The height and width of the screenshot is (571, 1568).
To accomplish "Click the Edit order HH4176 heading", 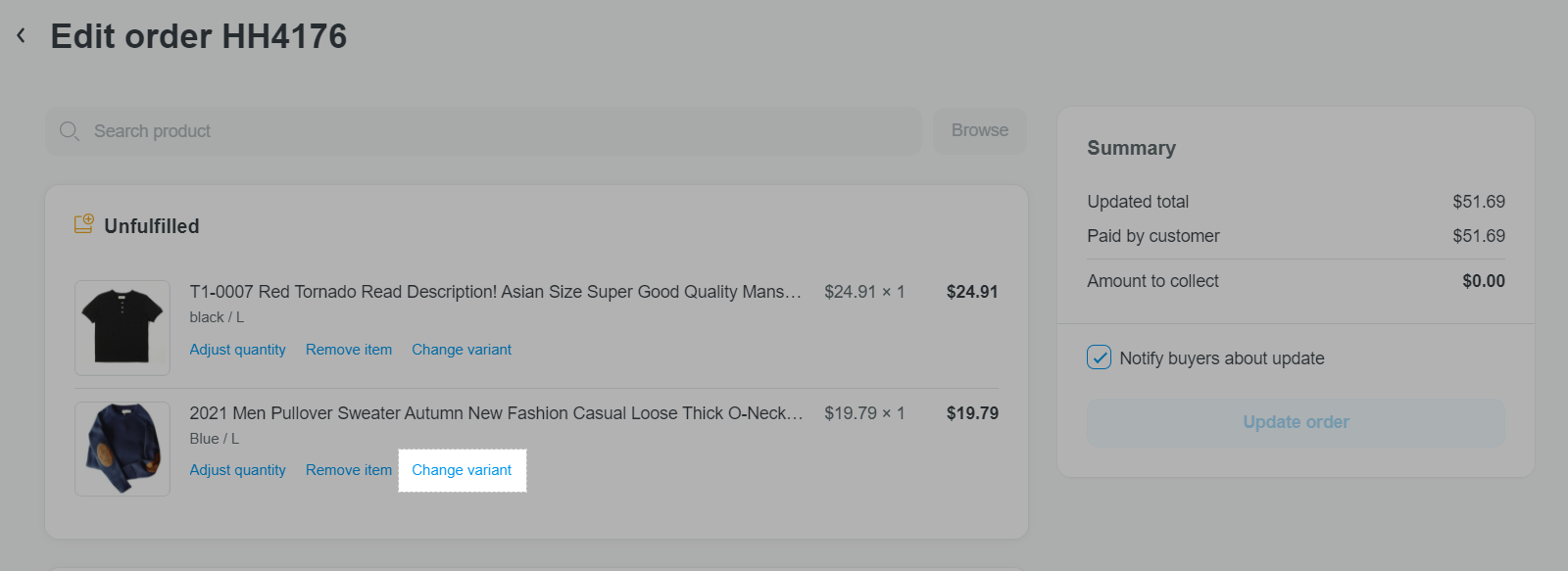I will [x=199, y=36].
